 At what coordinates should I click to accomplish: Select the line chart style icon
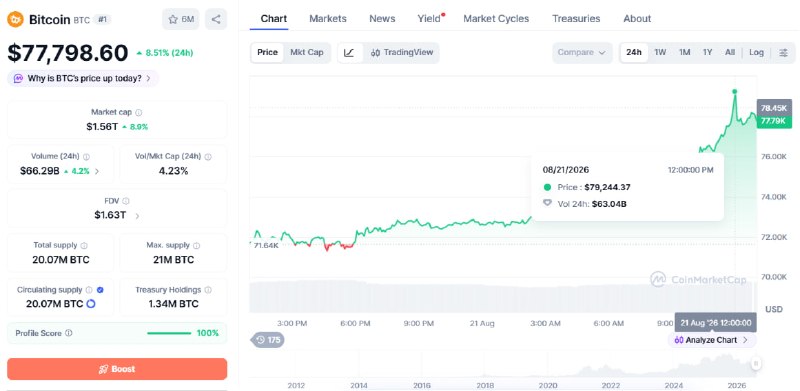(x=349, y=53)
